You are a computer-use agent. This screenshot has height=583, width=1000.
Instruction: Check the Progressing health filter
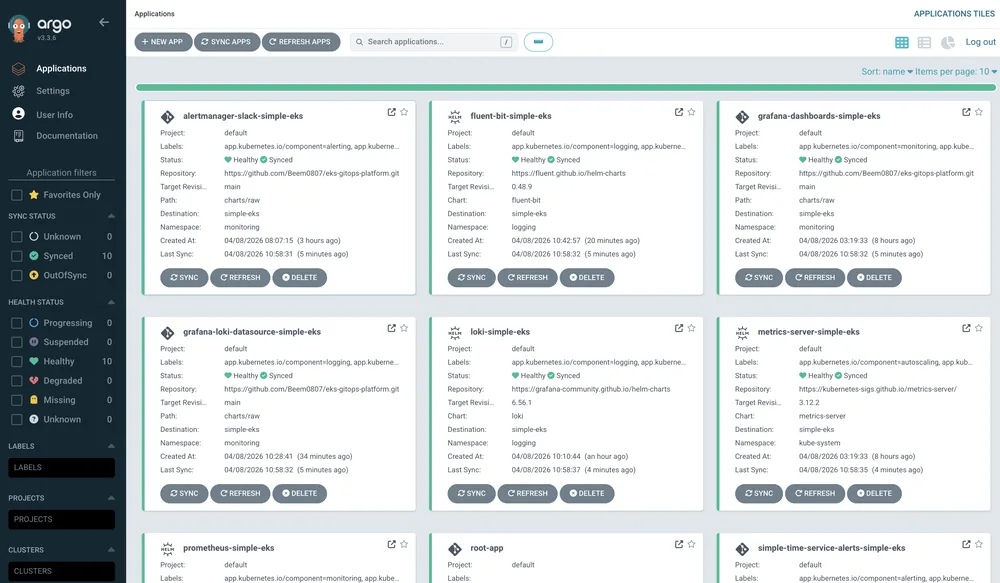17,323
